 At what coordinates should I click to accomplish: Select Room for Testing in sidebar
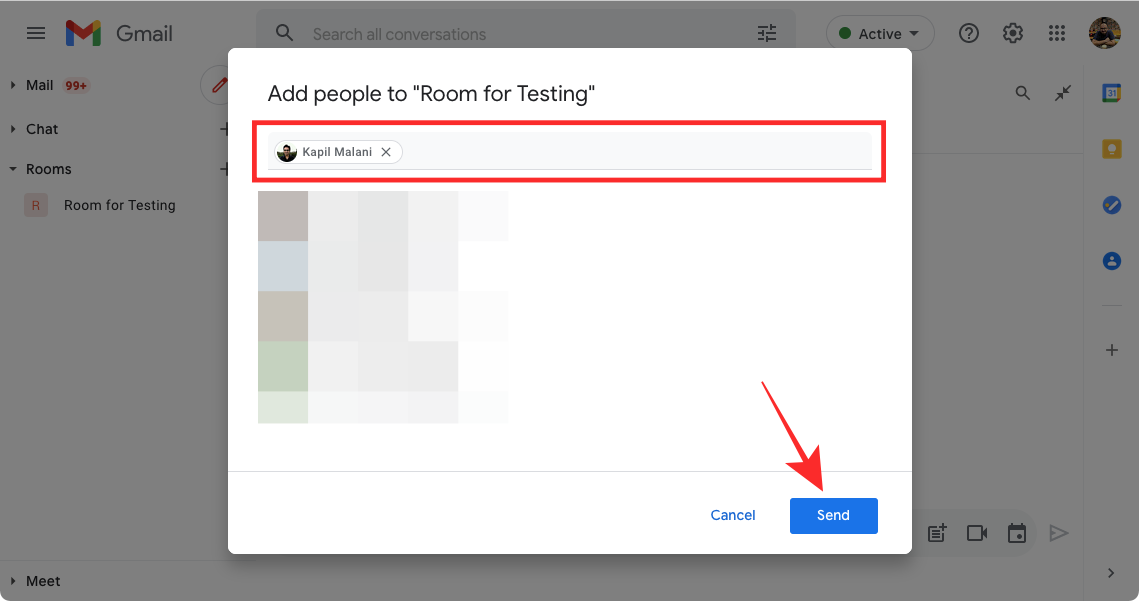click(x=119, y=205)
